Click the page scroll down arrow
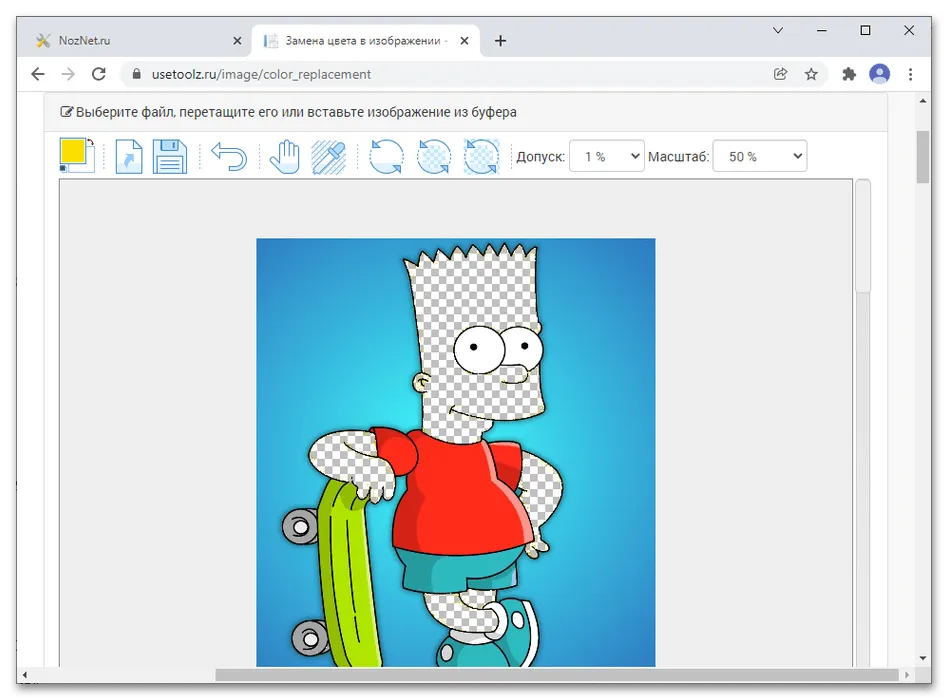The image size is (948, 700). pos(923,658)
